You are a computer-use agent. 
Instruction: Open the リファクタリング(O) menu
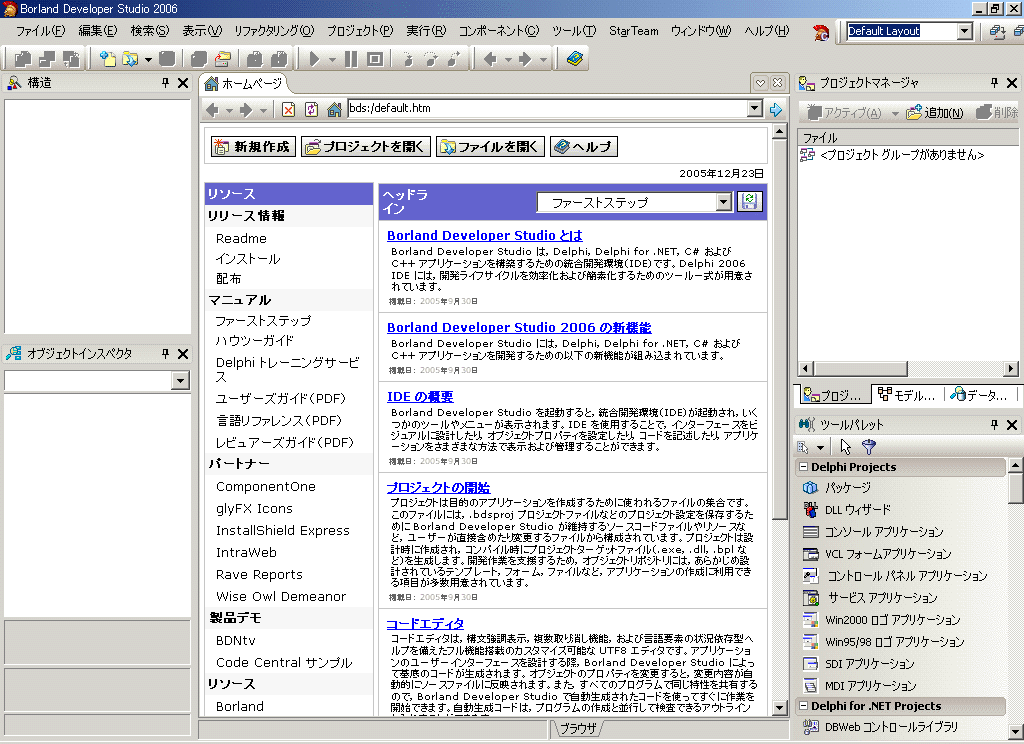point(274,31)
